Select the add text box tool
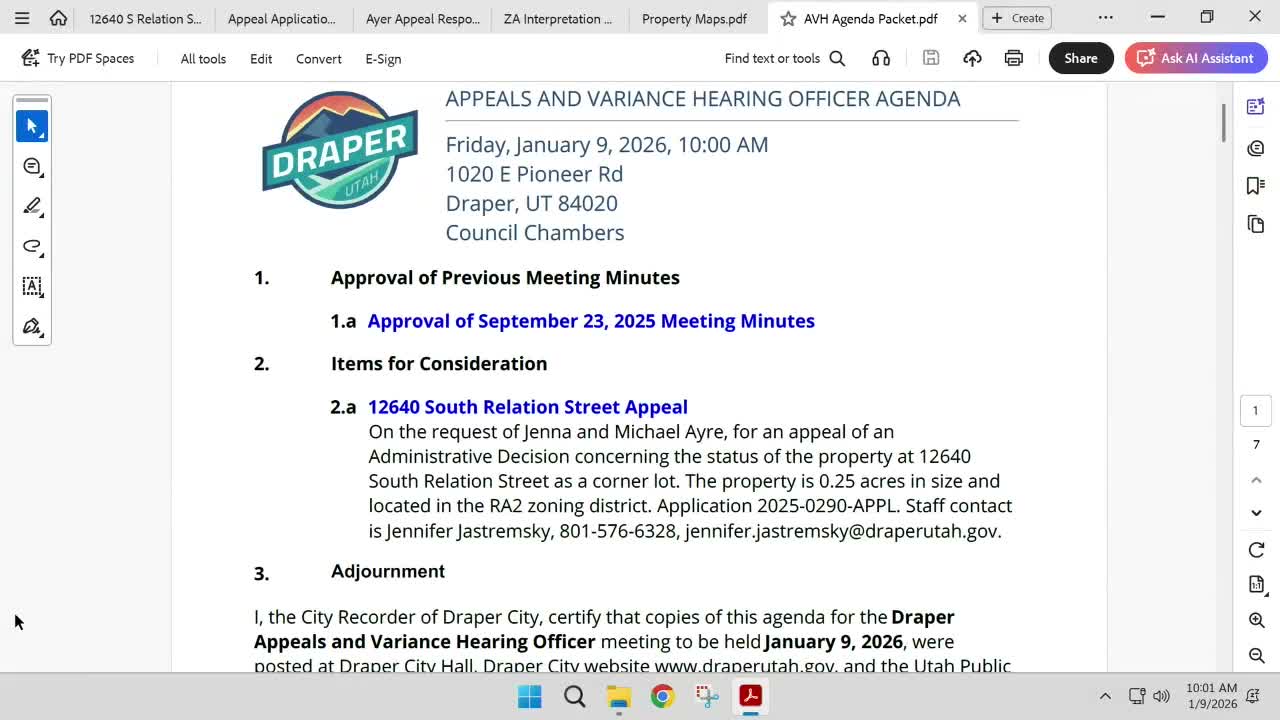 point(32,286)
